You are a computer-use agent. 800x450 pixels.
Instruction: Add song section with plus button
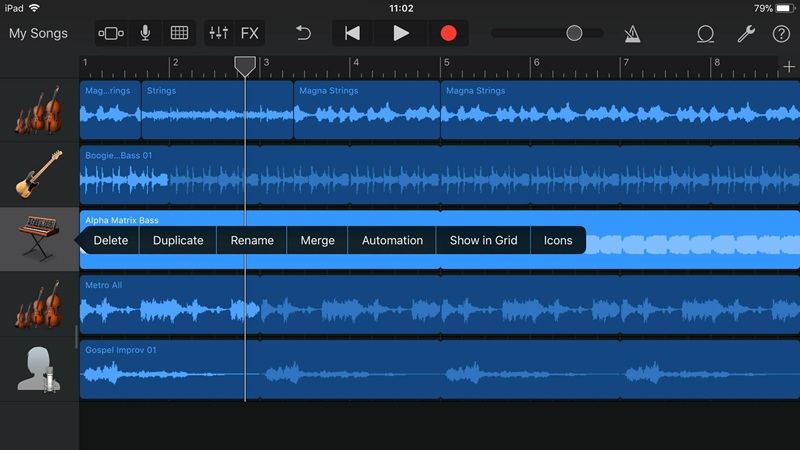[789, 66]
